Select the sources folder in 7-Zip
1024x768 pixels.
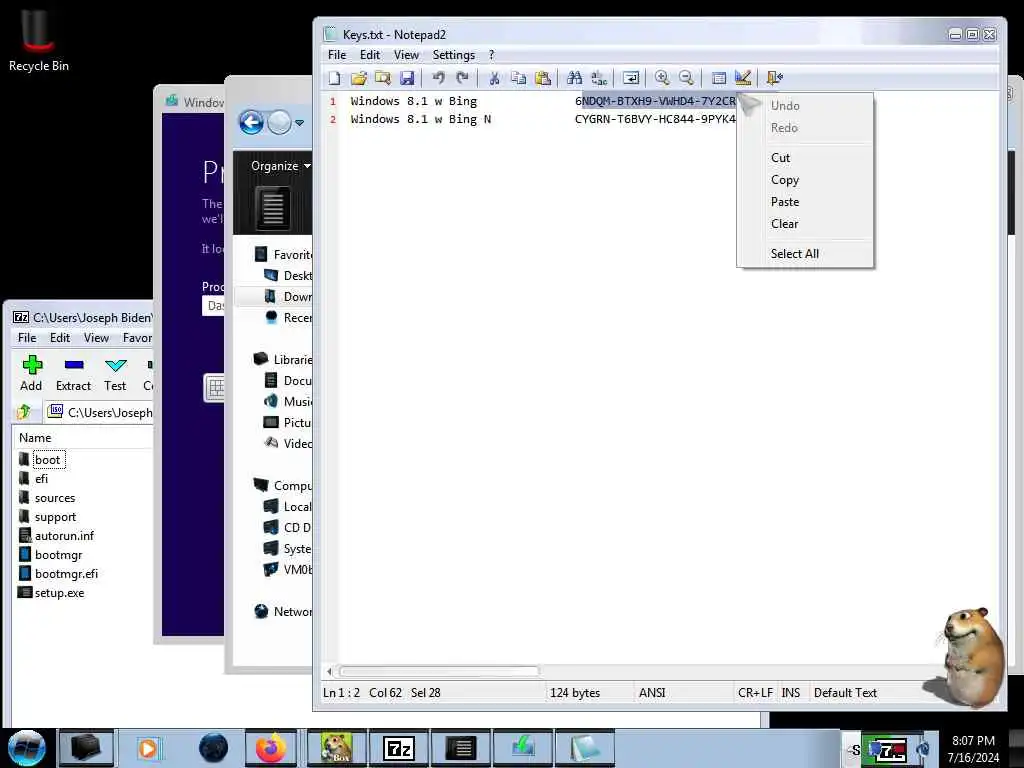point(54,498)
